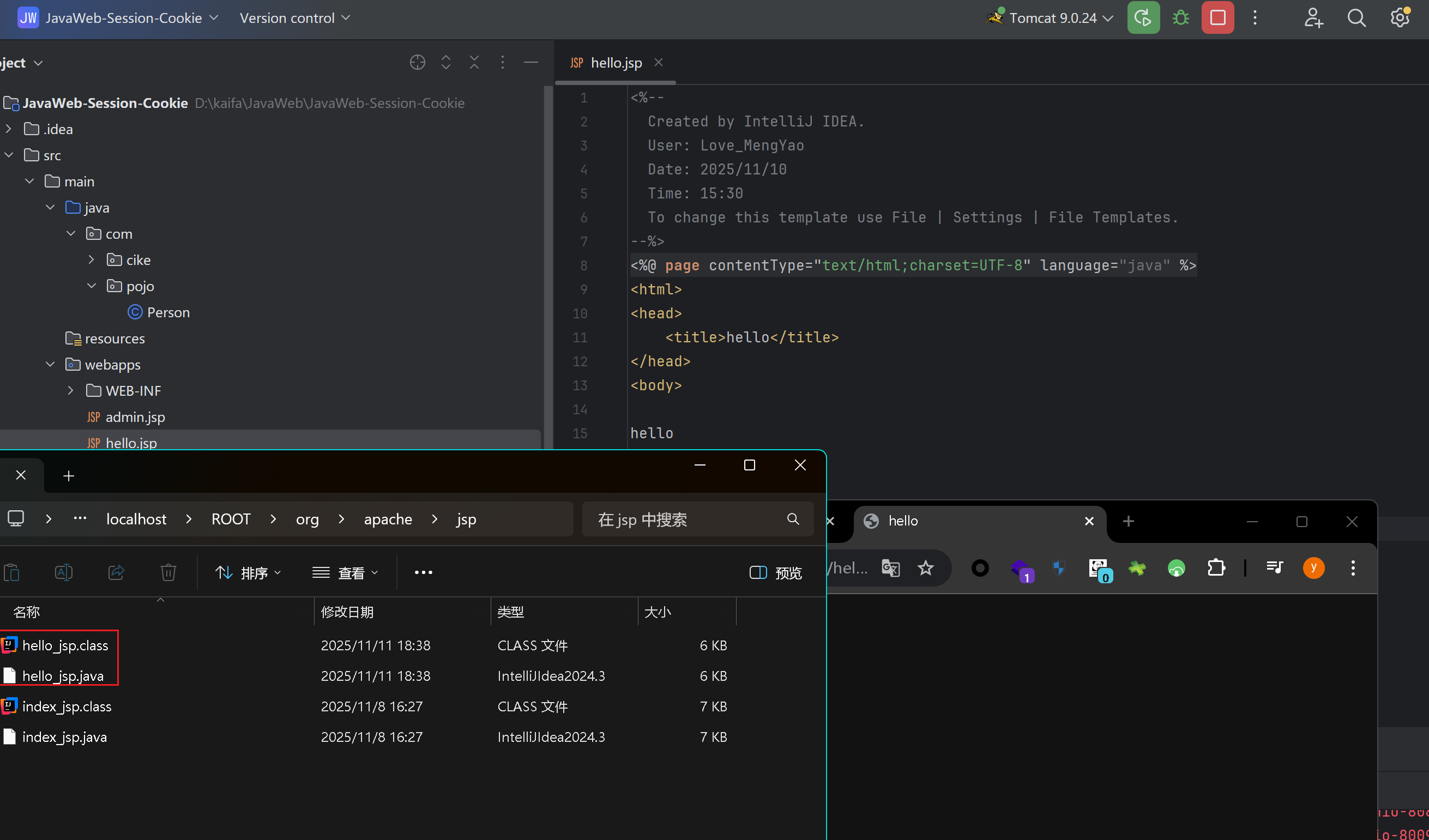Click the Debug bug icon in toolbar
The width and height of the screenshot is (1429, 840).
(x=1180, y=18)
